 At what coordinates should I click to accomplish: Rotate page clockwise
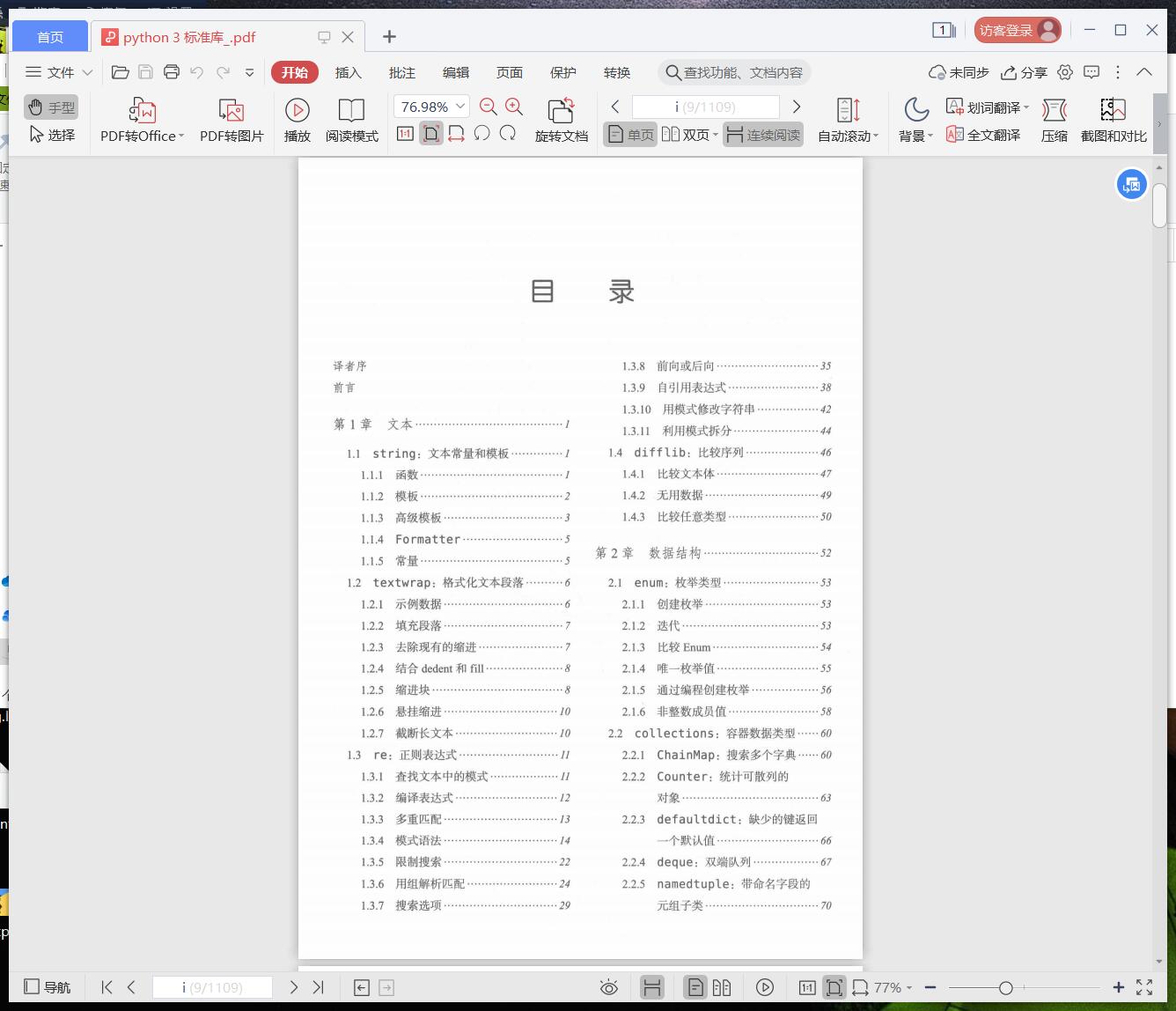(508, 134)
